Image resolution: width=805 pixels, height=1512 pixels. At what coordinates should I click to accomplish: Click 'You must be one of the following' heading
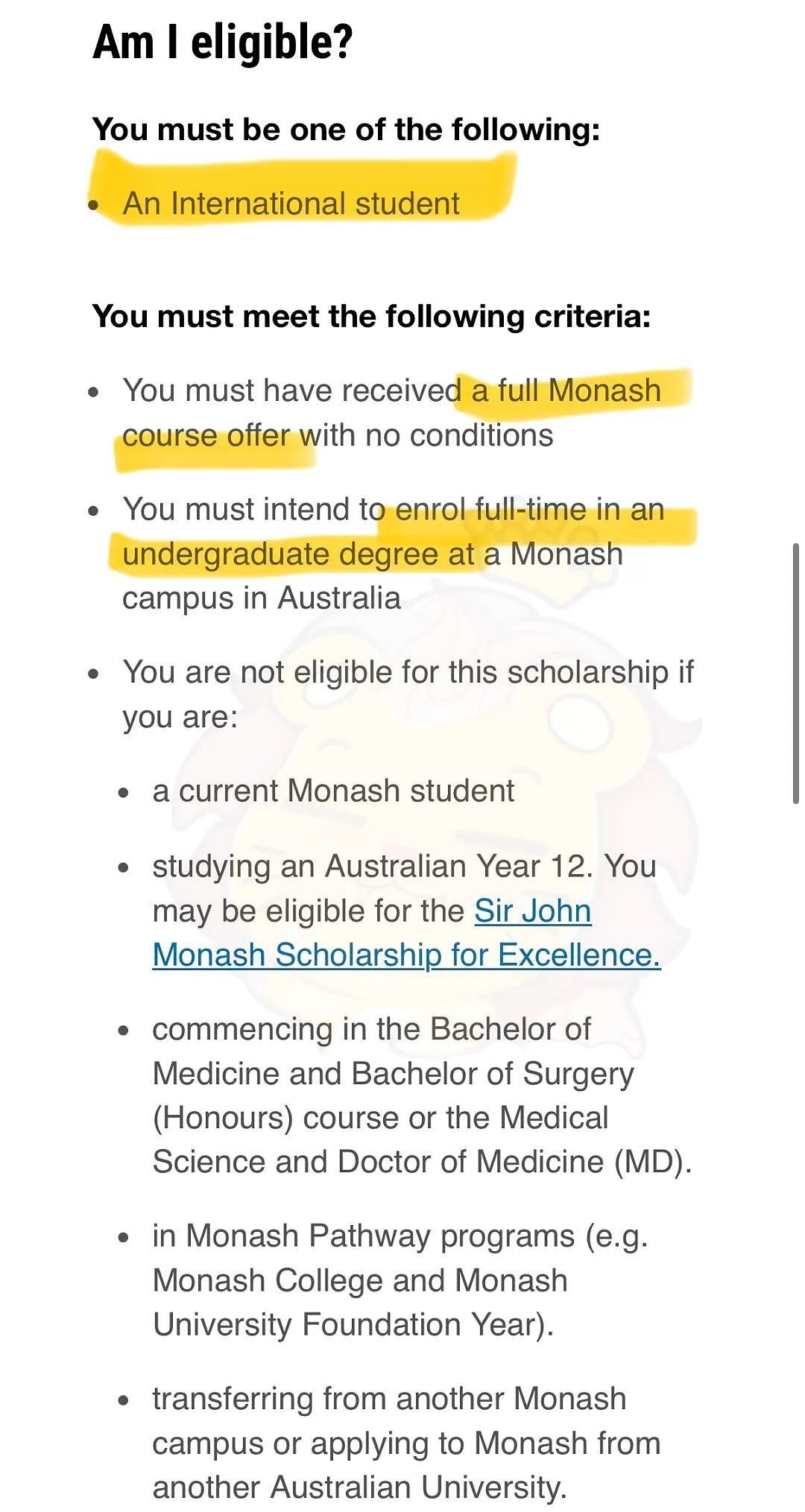(x=347, y=130)
